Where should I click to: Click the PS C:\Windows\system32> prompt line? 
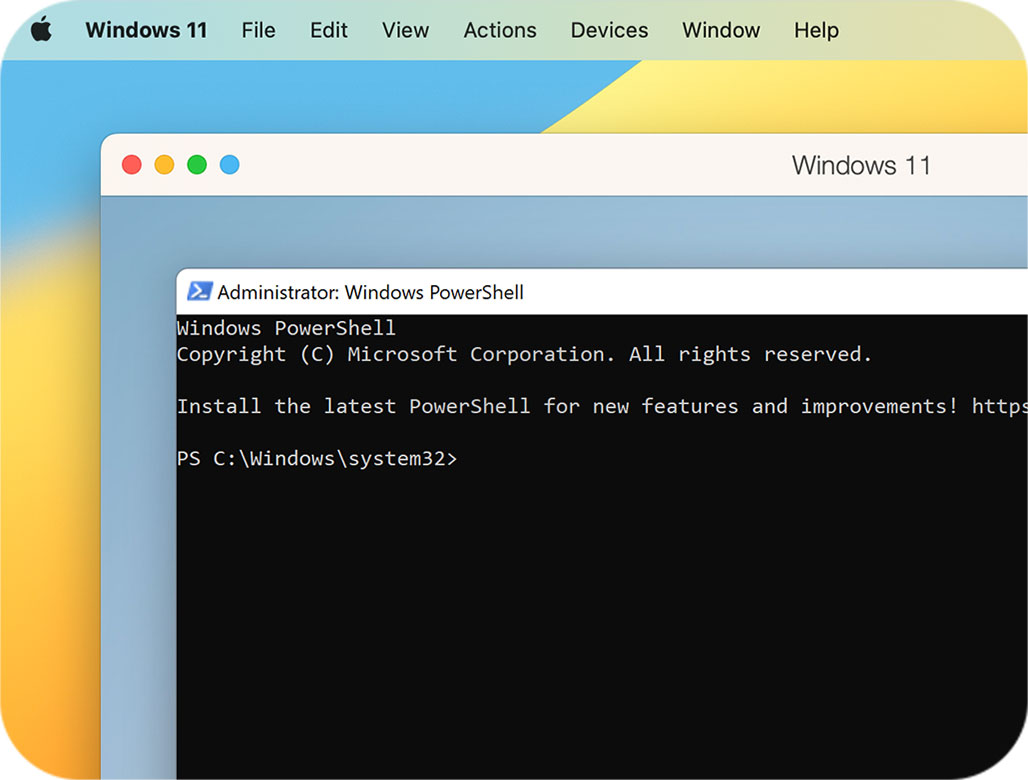pos(316,459)
